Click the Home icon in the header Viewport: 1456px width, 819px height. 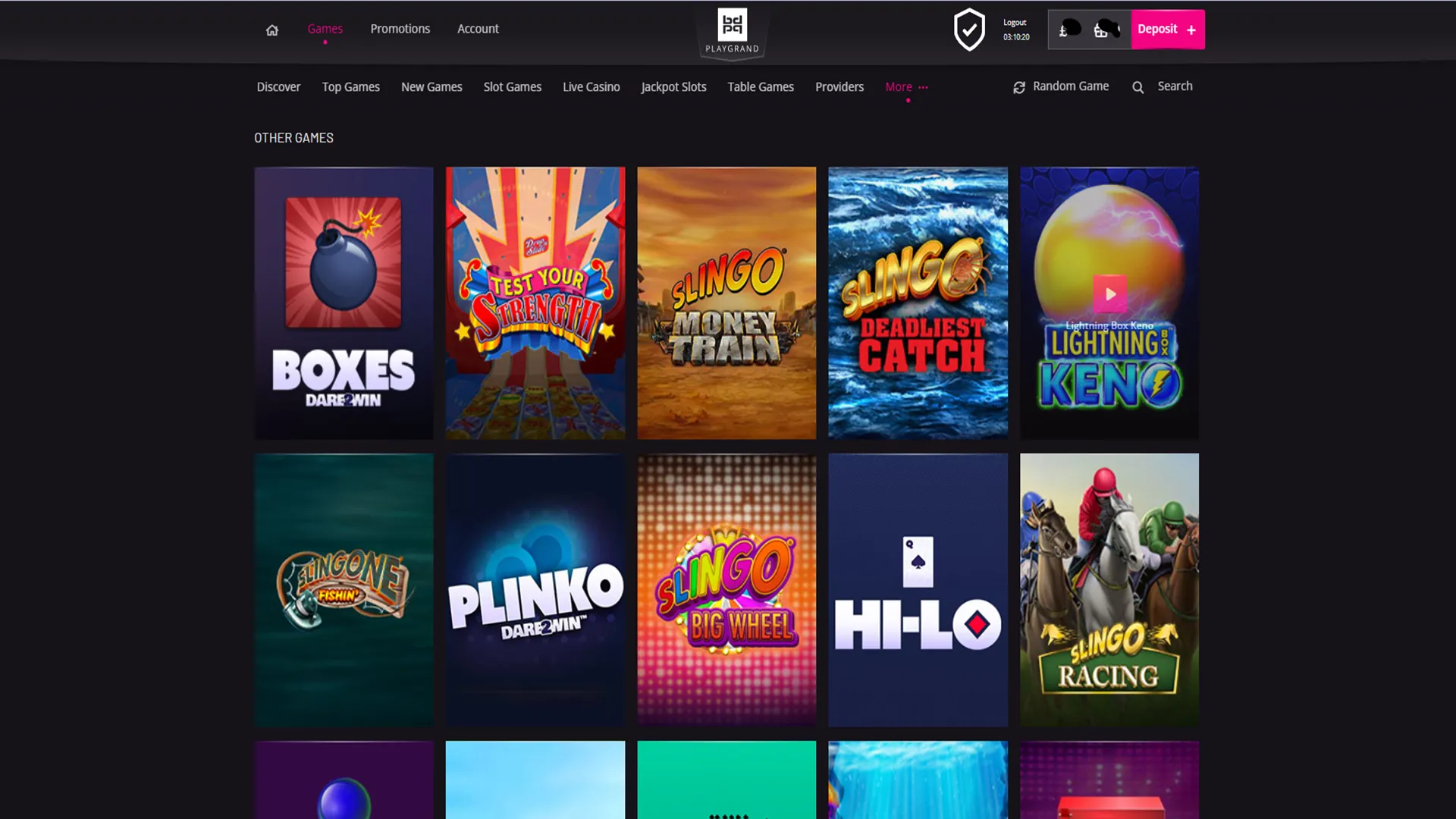272,29
